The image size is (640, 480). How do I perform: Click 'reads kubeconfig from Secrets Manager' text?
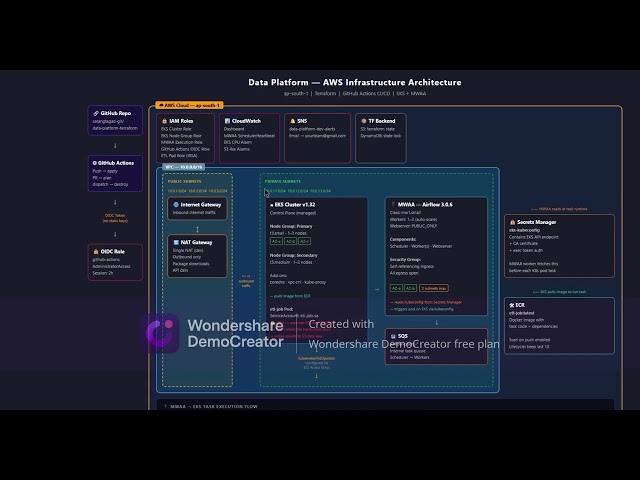coord(426,302)
